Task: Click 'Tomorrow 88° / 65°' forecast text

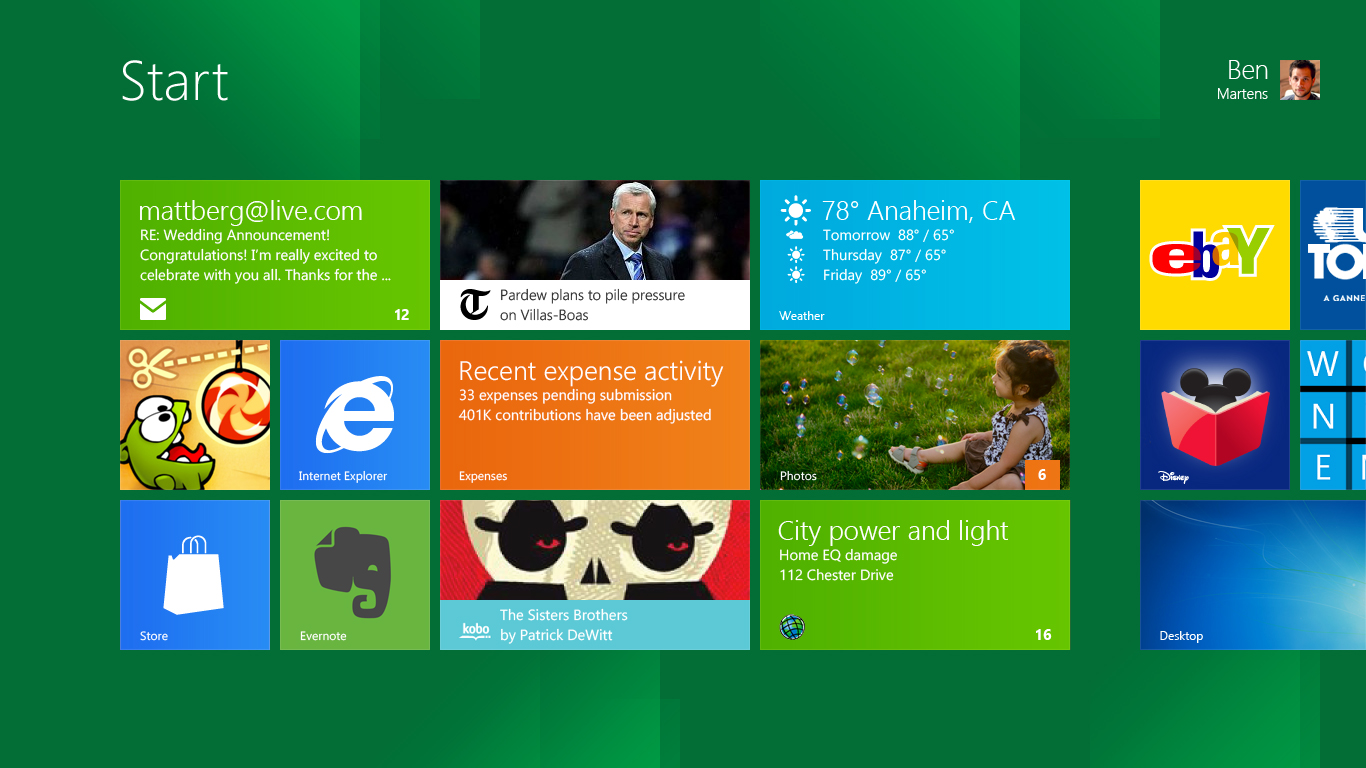Action: coord(888,235)
